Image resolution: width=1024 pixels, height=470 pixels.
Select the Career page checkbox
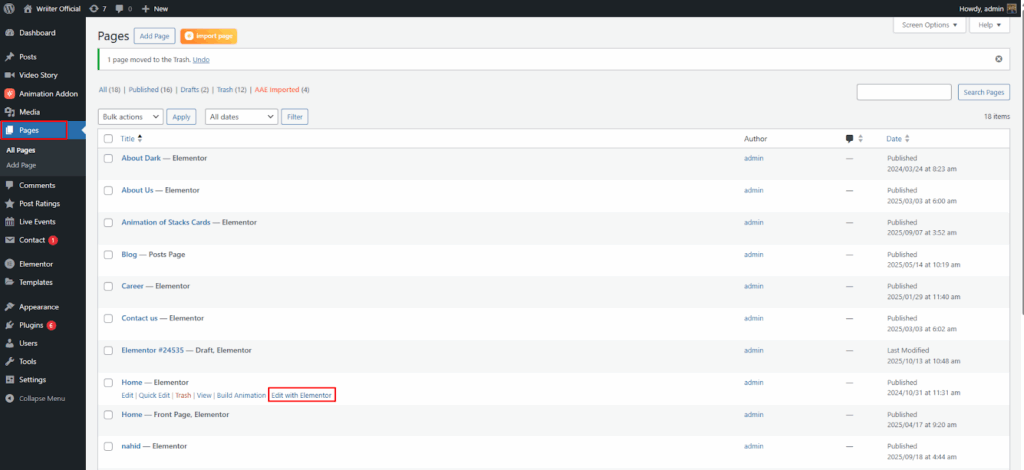point(108,286)
